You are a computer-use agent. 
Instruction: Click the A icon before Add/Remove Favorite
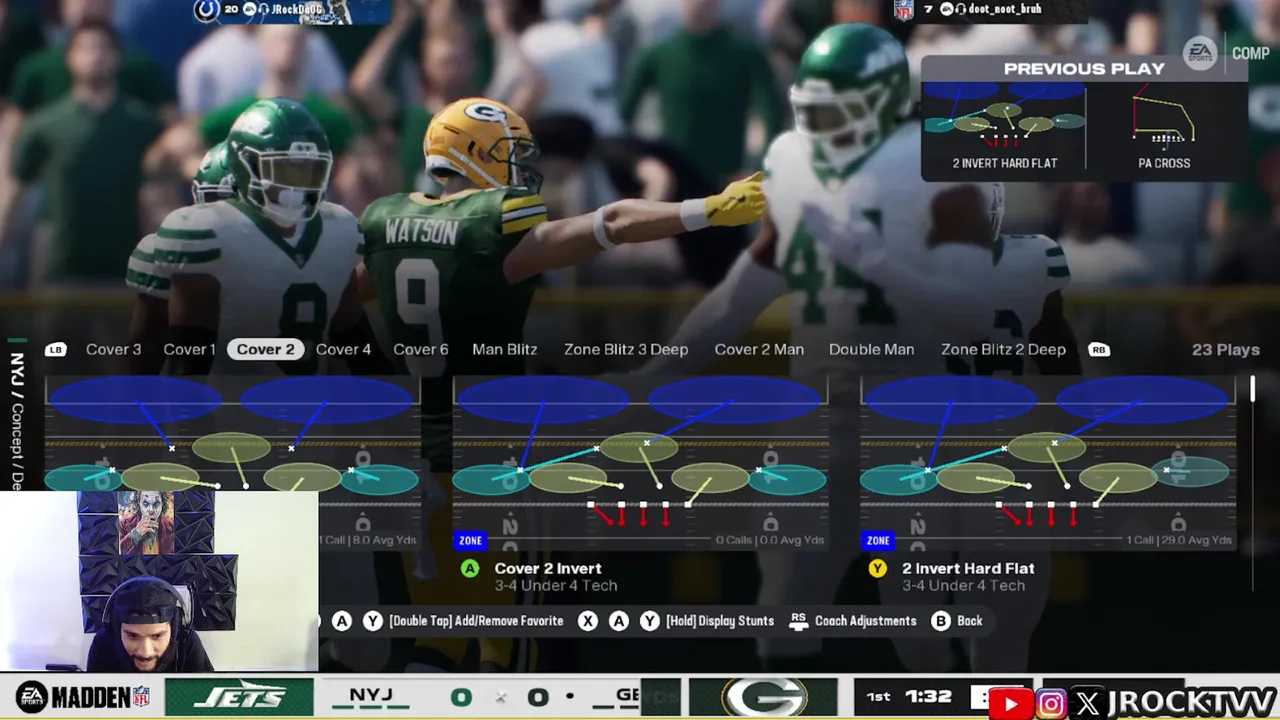(342, 621)
